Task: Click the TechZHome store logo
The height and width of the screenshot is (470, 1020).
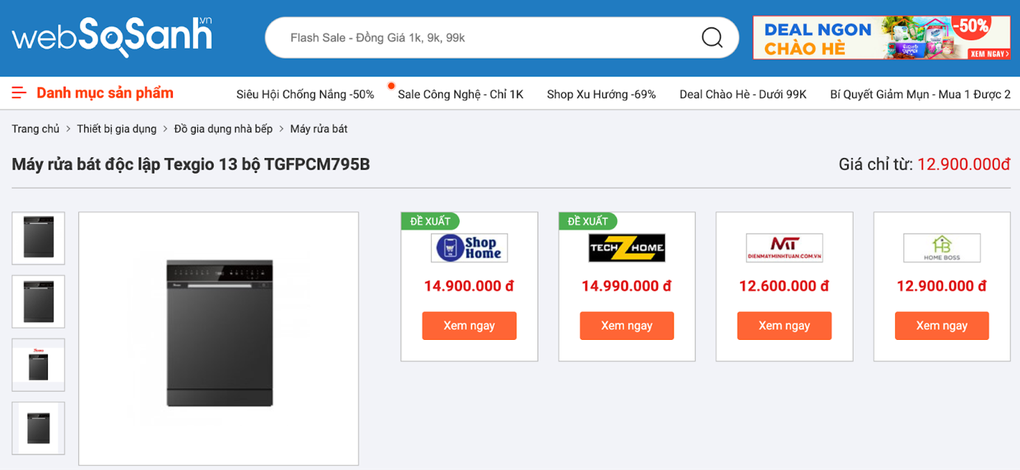Action: tap(626, 248)
